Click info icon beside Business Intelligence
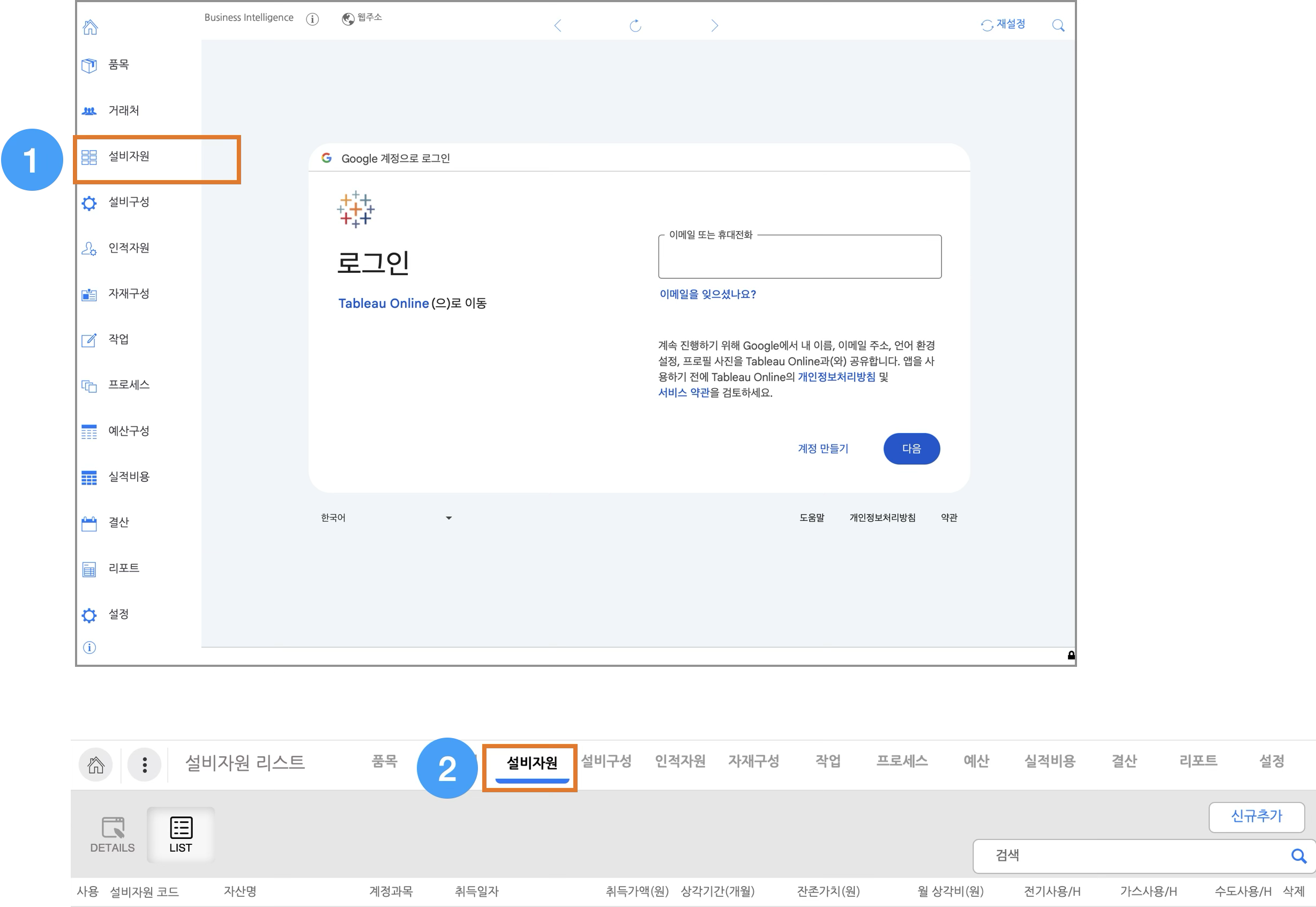1316x907 pixels. point(312,19)
